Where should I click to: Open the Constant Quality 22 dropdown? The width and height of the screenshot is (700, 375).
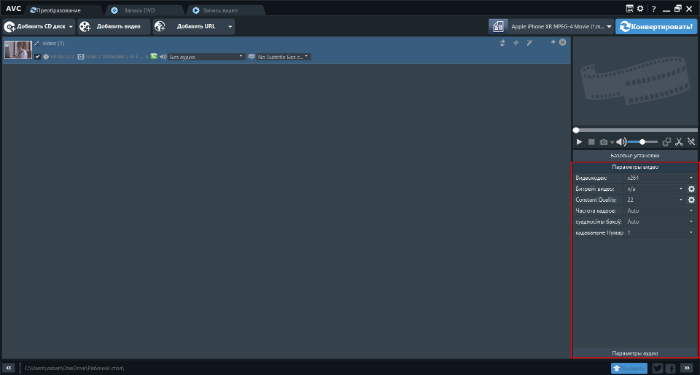pos(655,200)
